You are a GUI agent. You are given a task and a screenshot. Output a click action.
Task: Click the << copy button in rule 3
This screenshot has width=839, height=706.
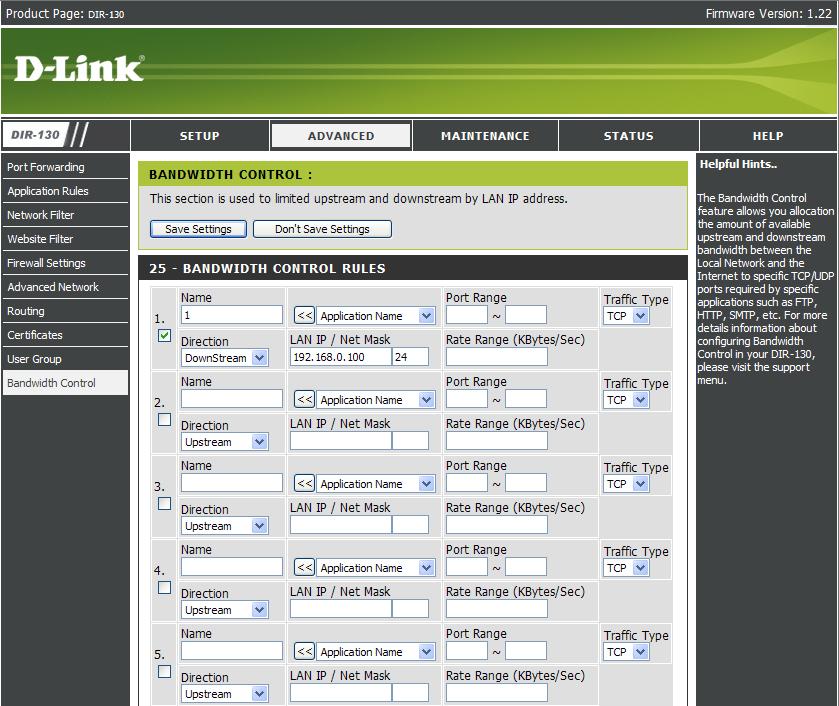(x=304, y=483)
